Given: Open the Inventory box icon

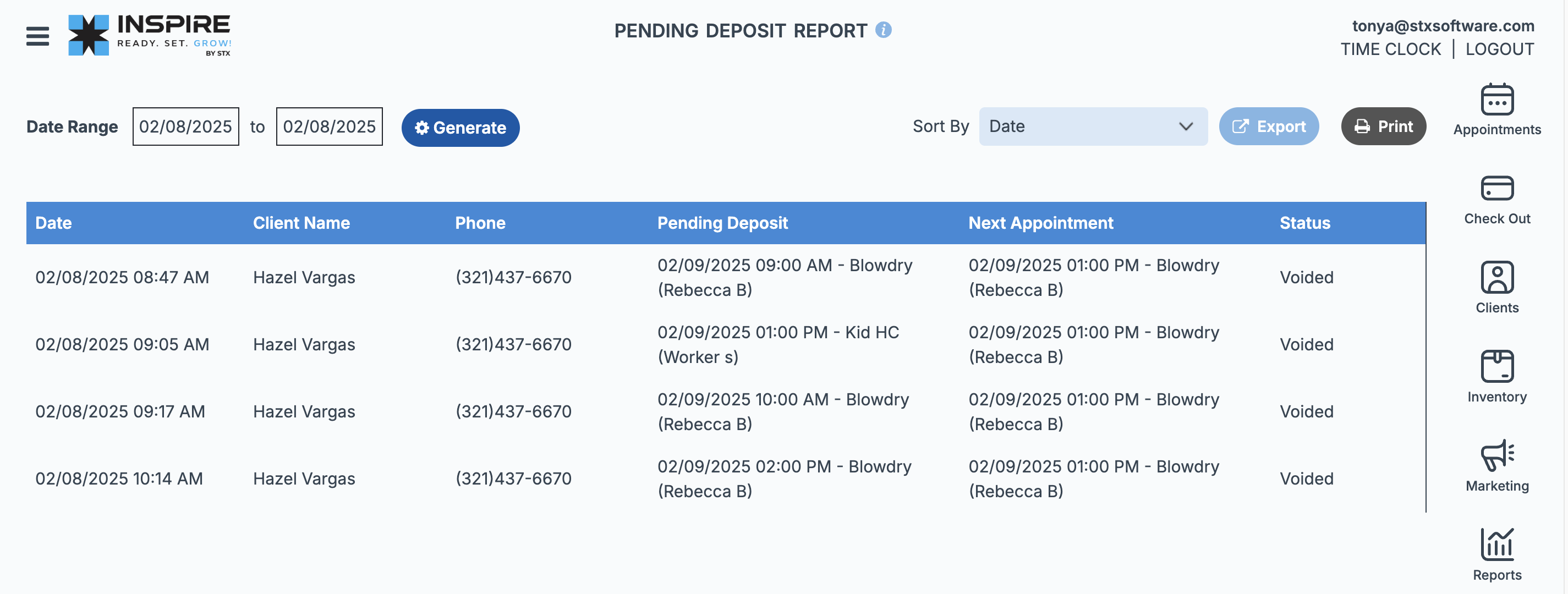Looking at the screenshot, I should (1497, 366).
